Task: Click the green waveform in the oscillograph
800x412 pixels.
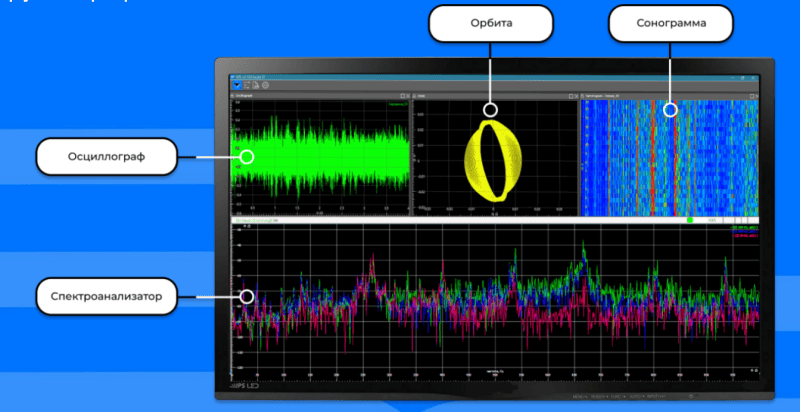Action: click(320, 155)
